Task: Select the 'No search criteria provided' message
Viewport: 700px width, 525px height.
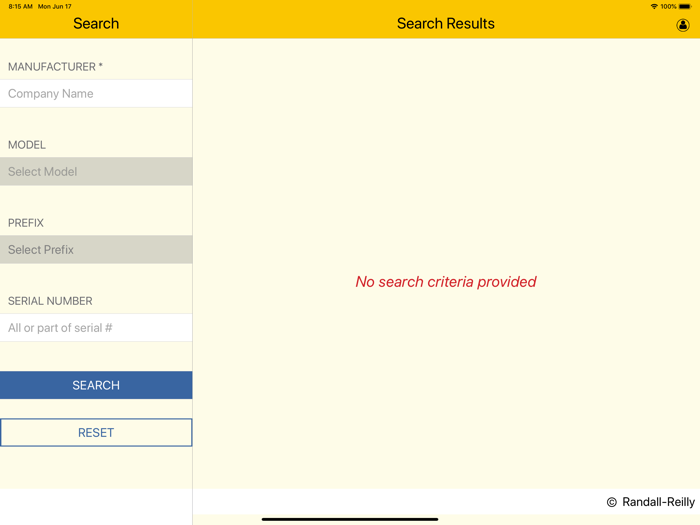Action: (446, 282)
